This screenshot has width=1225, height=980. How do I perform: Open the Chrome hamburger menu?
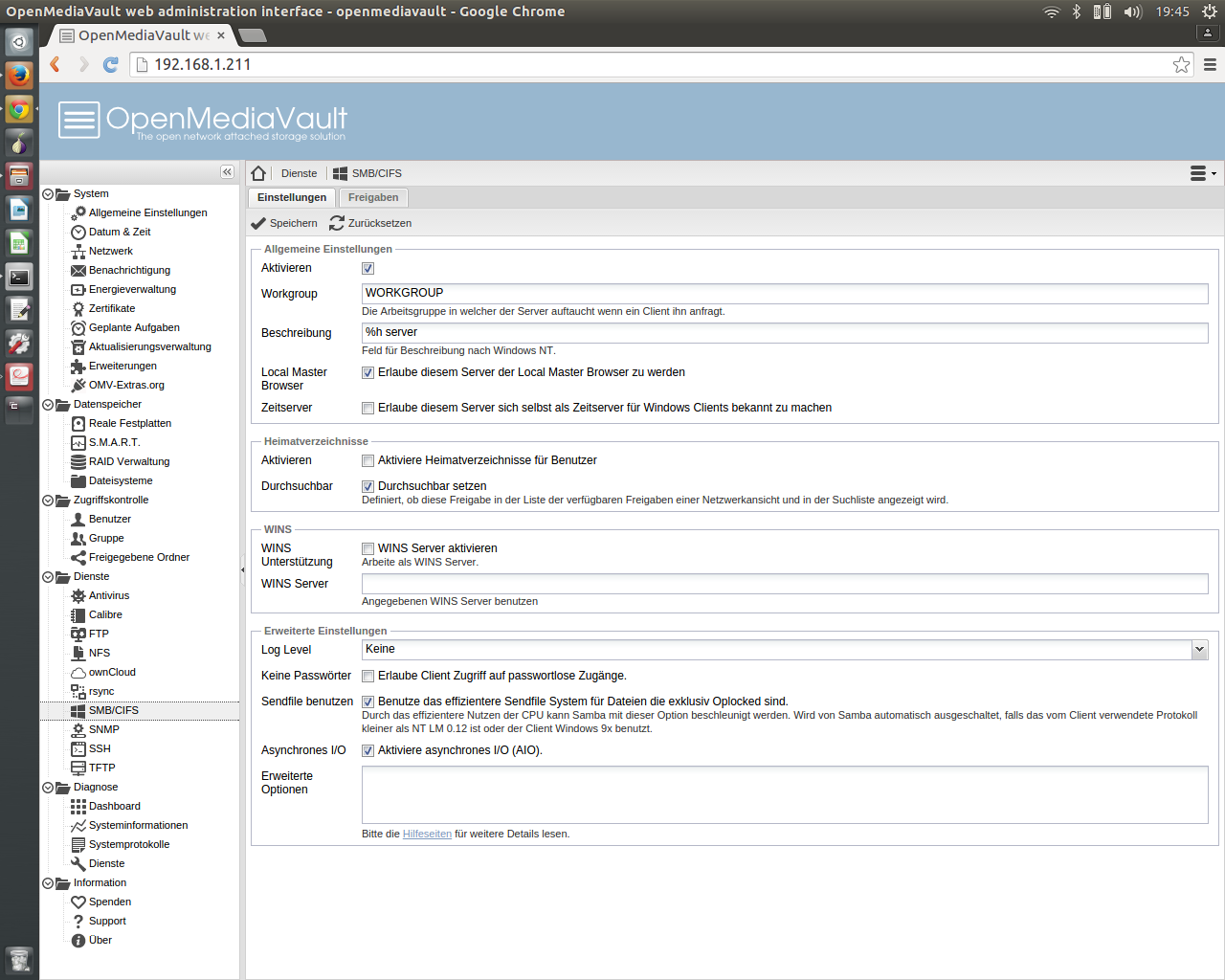point(1210,64)
